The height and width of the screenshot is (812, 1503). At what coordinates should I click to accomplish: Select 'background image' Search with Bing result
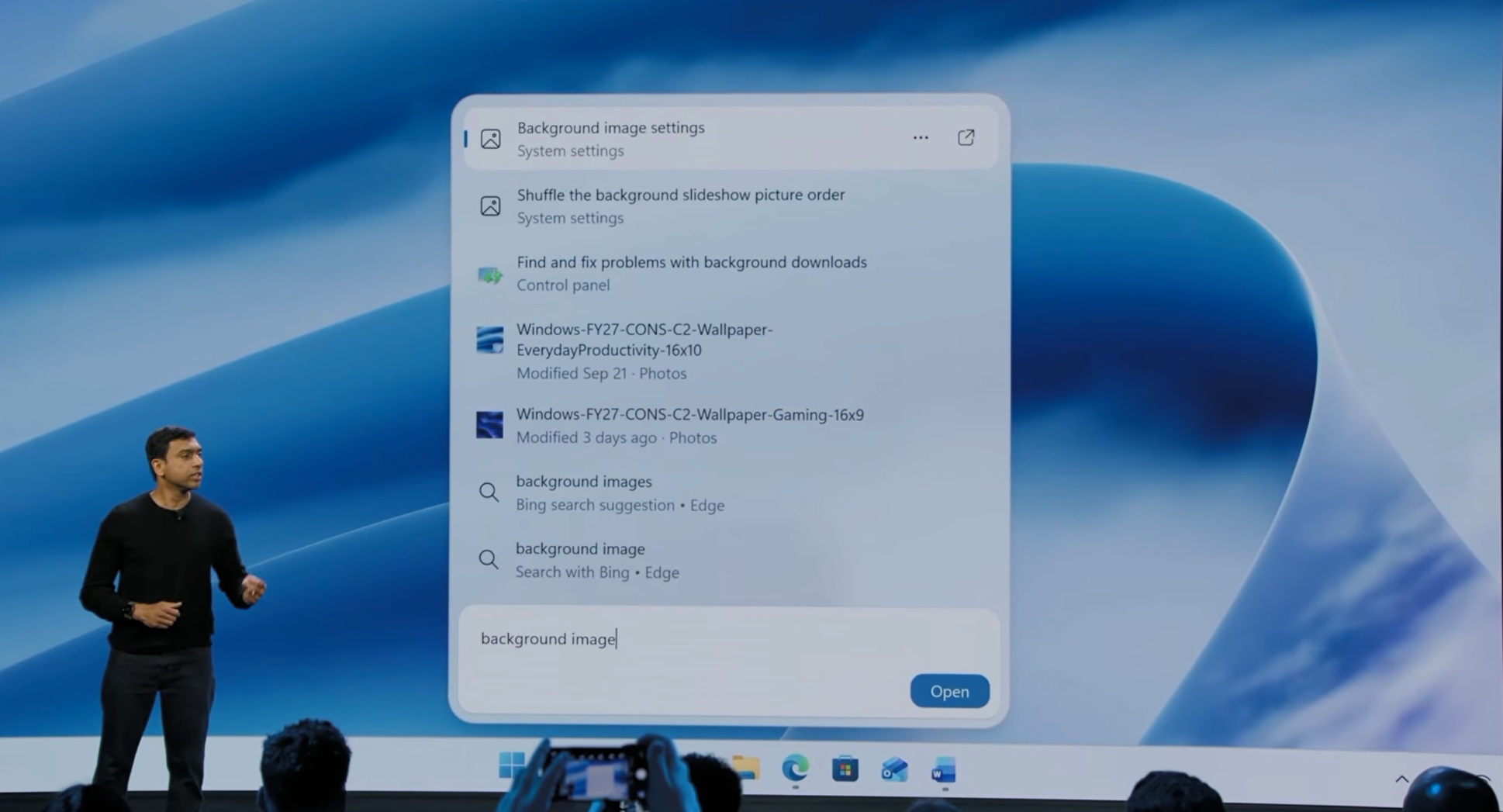click(730, 560)
